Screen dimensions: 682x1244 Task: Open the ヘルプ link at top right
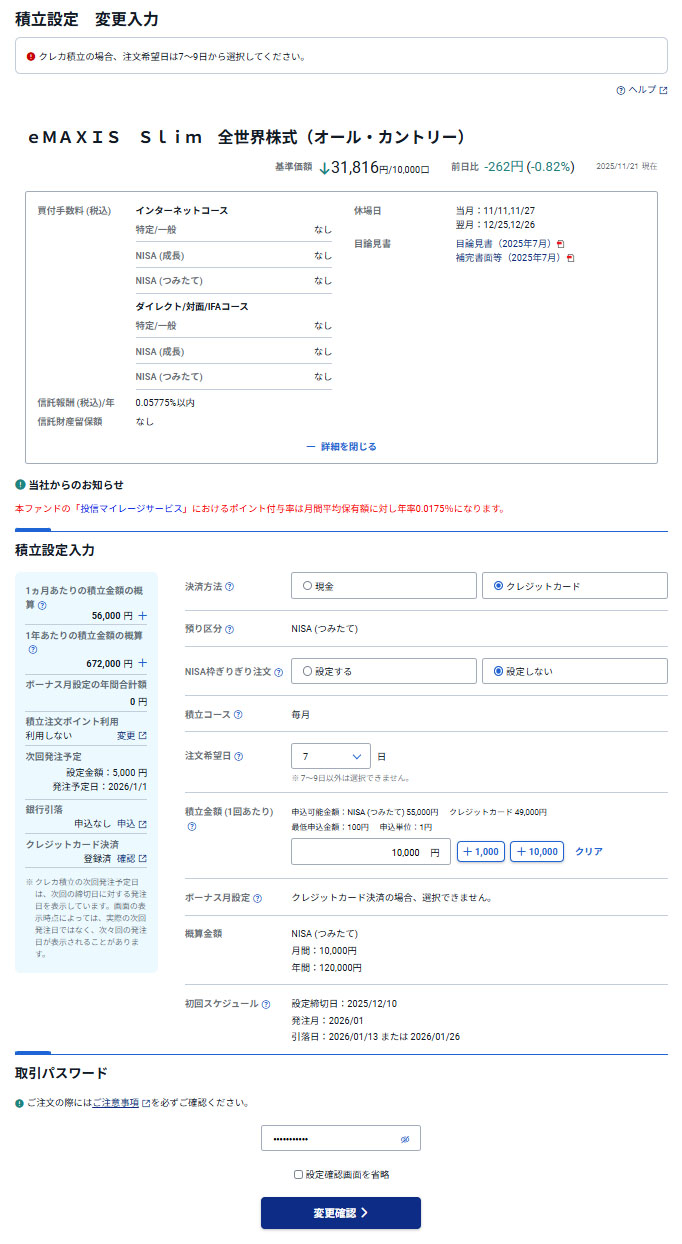click(642, 90)
